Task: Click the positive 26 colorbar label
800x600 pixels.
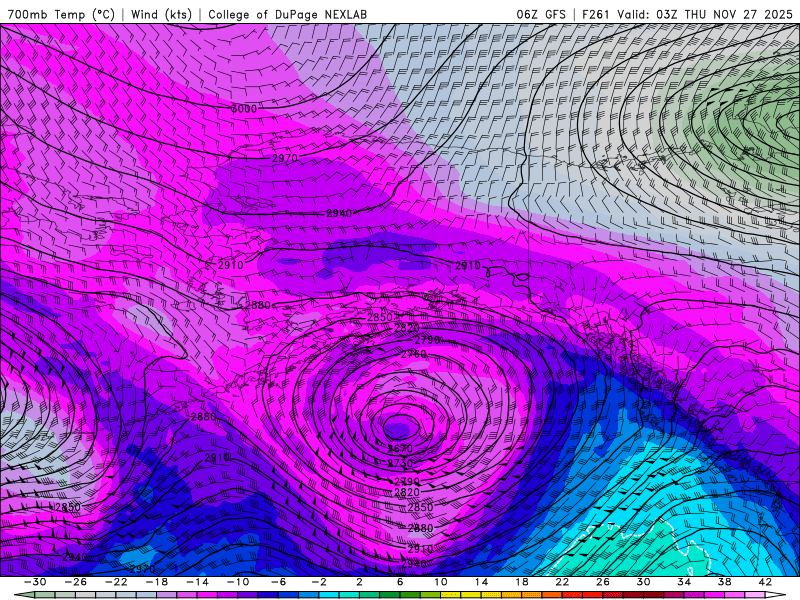Action: pos(603,582)
